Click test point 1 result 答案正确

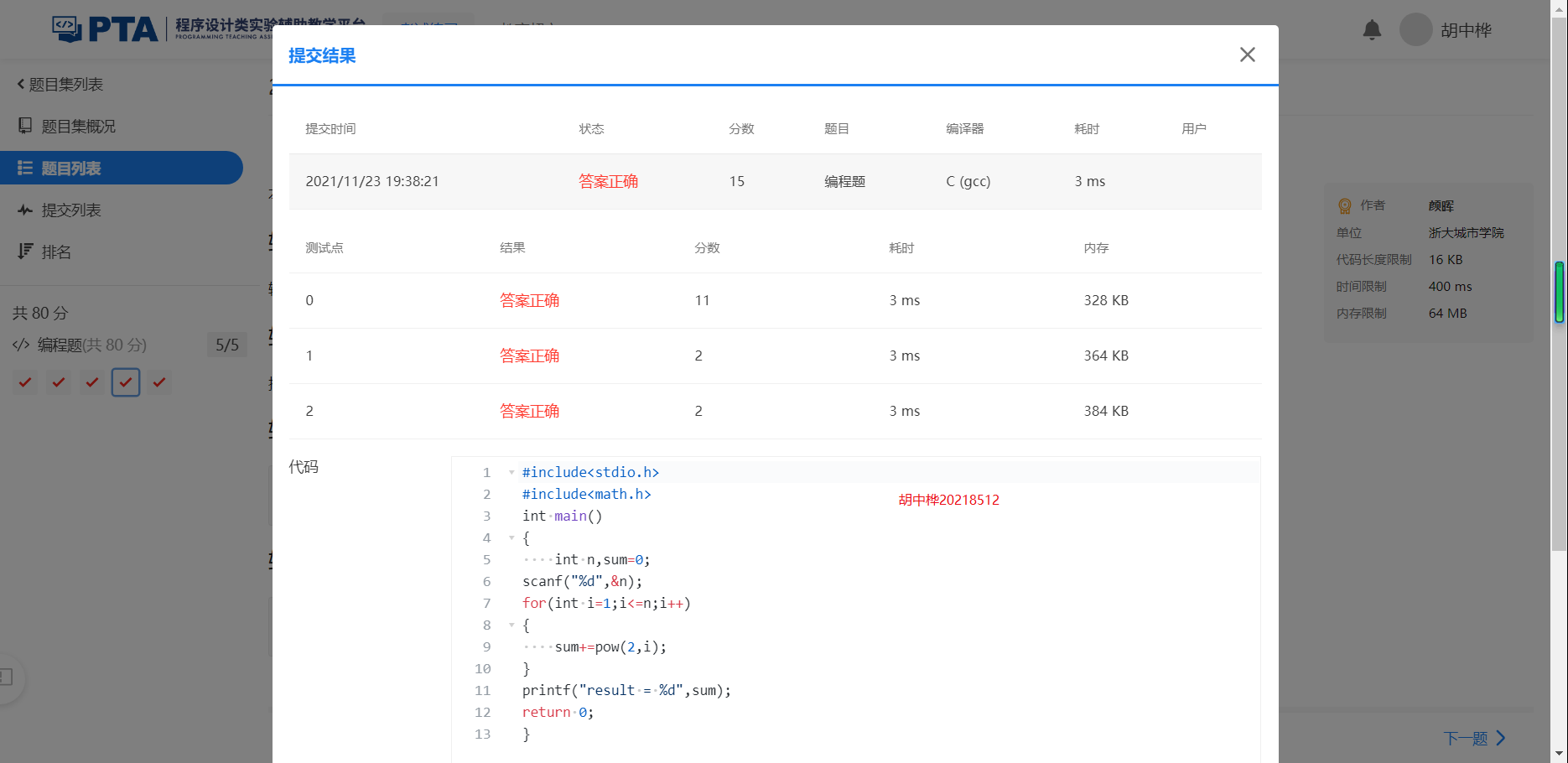click(529, 356)
